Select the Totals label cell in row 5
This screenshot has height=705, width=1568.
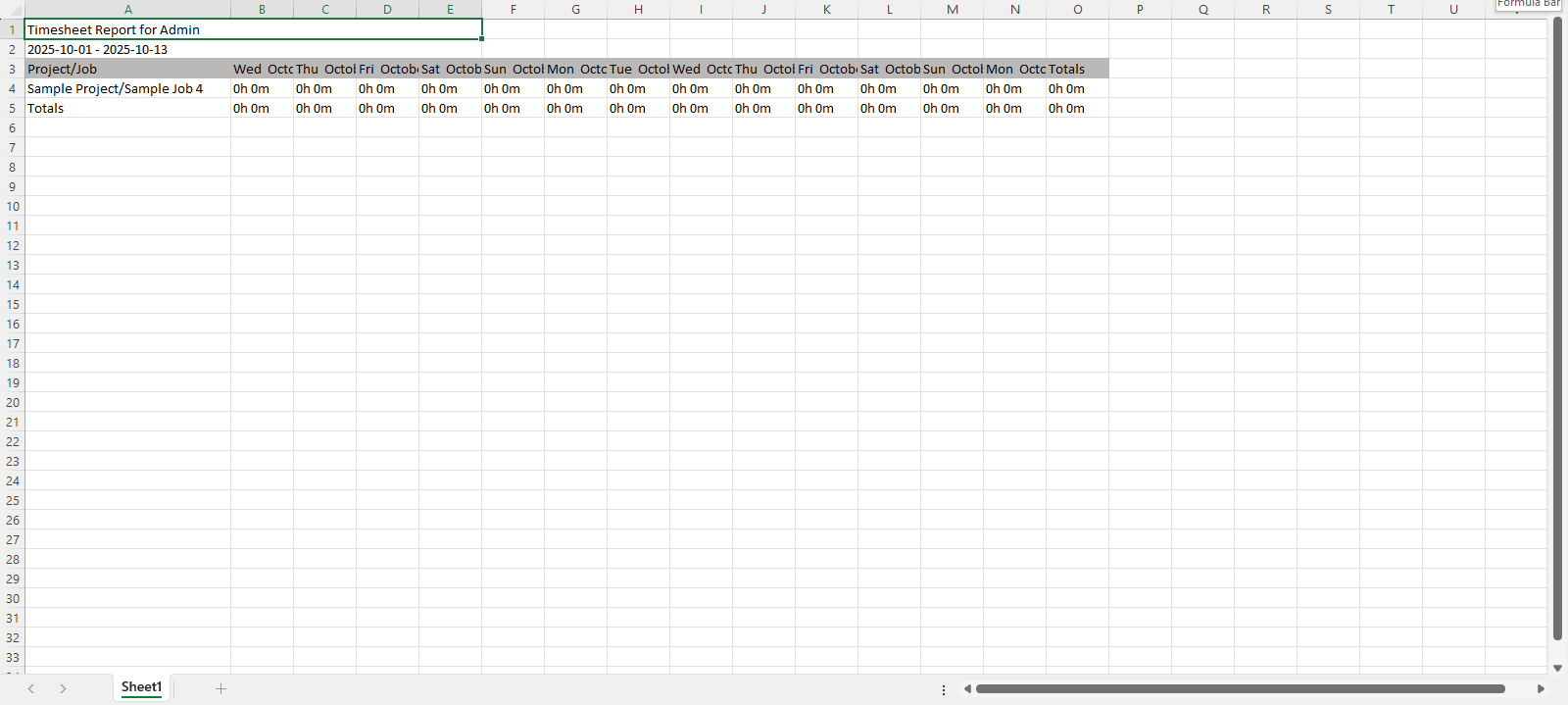127,108
